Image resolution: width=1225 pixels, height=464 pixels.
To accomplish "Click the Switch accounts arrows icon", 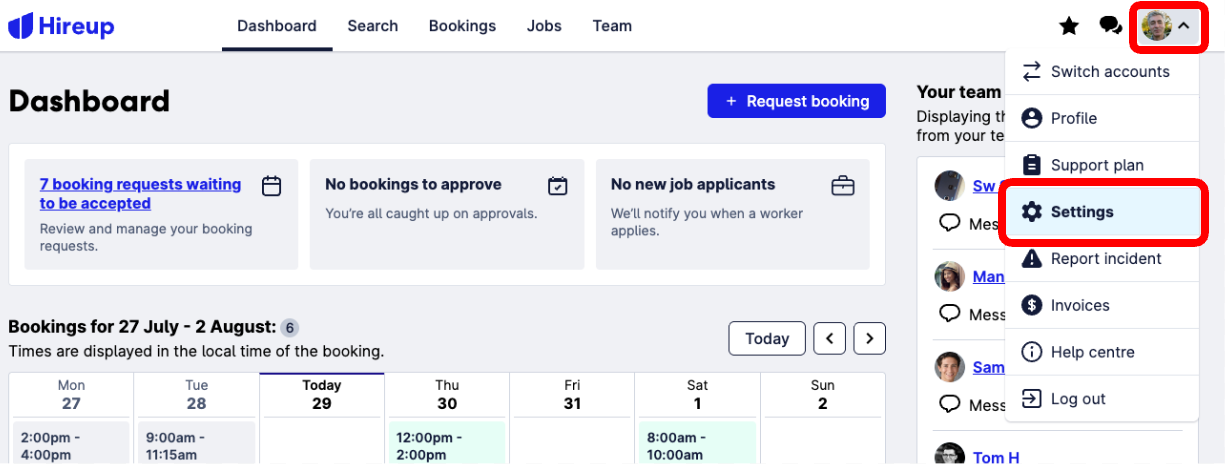I will pyautogui.click(x=1032, y=72).
